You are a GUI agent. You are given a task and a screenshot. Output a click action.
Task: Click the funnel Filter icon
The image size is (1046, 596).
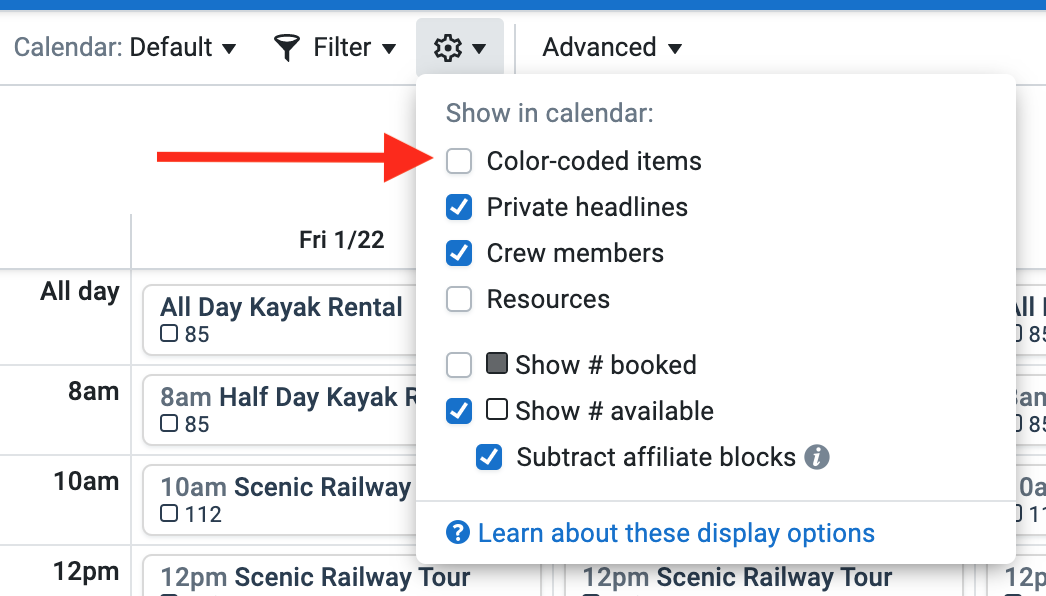point(287,48)
